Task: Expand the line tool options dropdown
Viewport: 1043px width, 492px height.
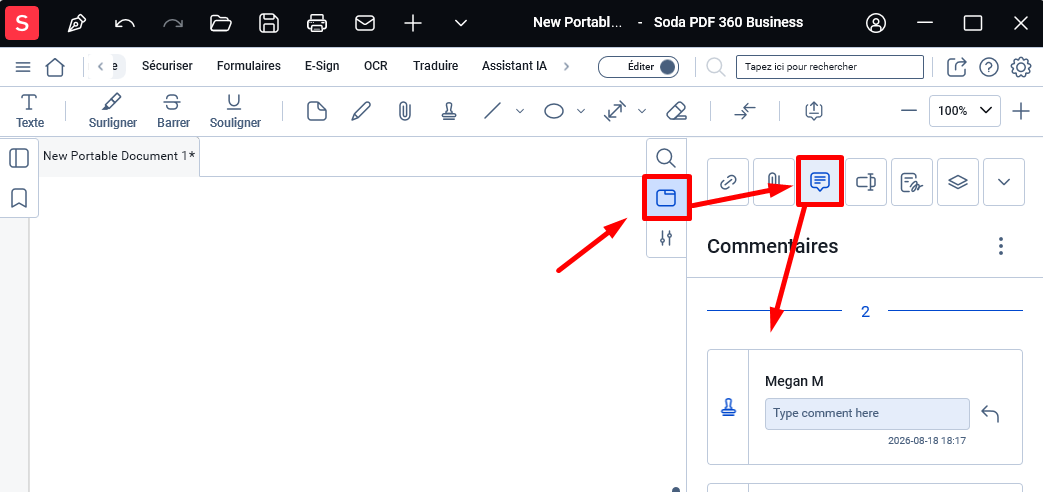Action: 520,111
